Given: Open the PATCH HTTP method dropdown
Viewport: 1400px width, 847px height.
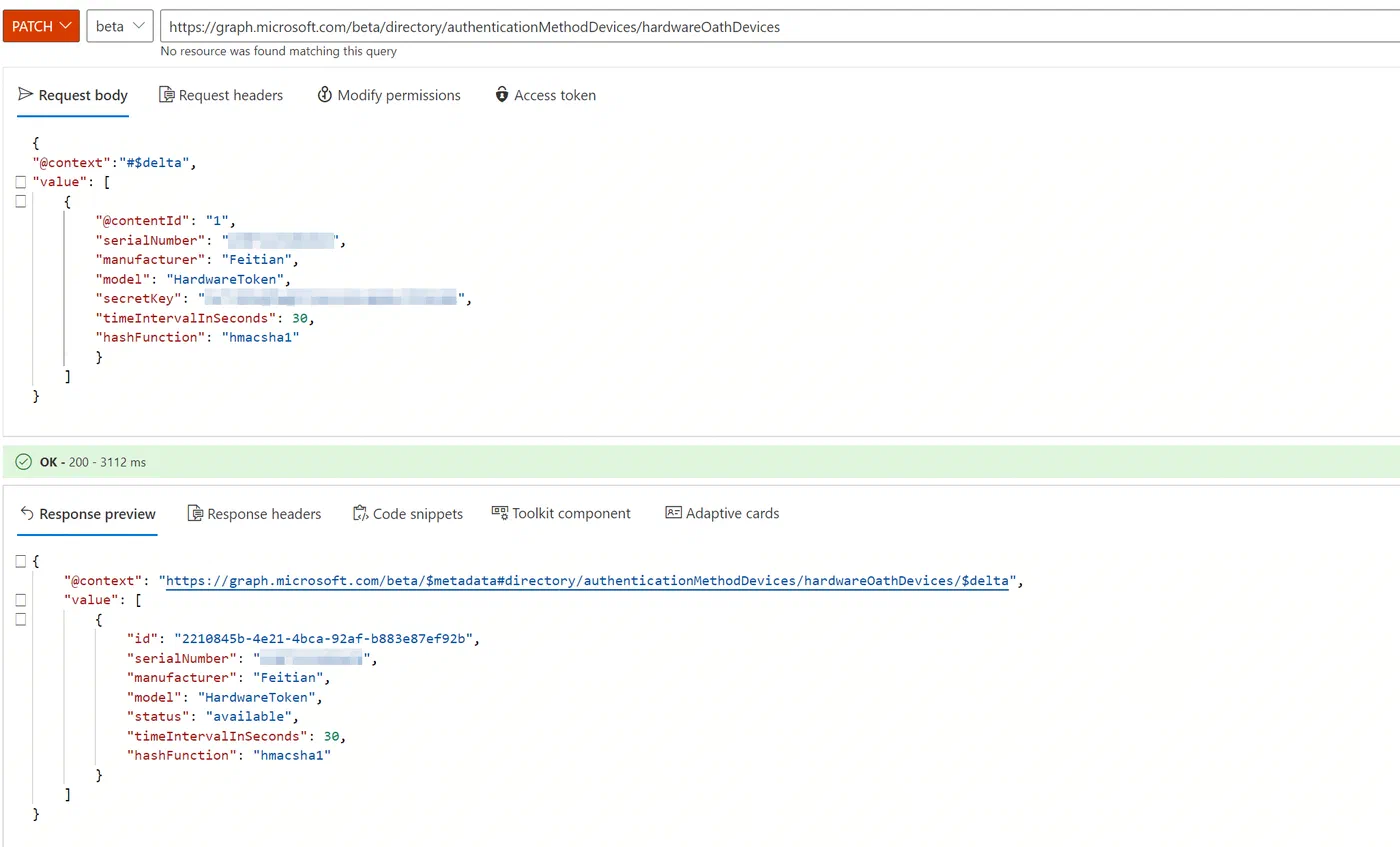Looking at the screenshot, I should pos(41,26).
